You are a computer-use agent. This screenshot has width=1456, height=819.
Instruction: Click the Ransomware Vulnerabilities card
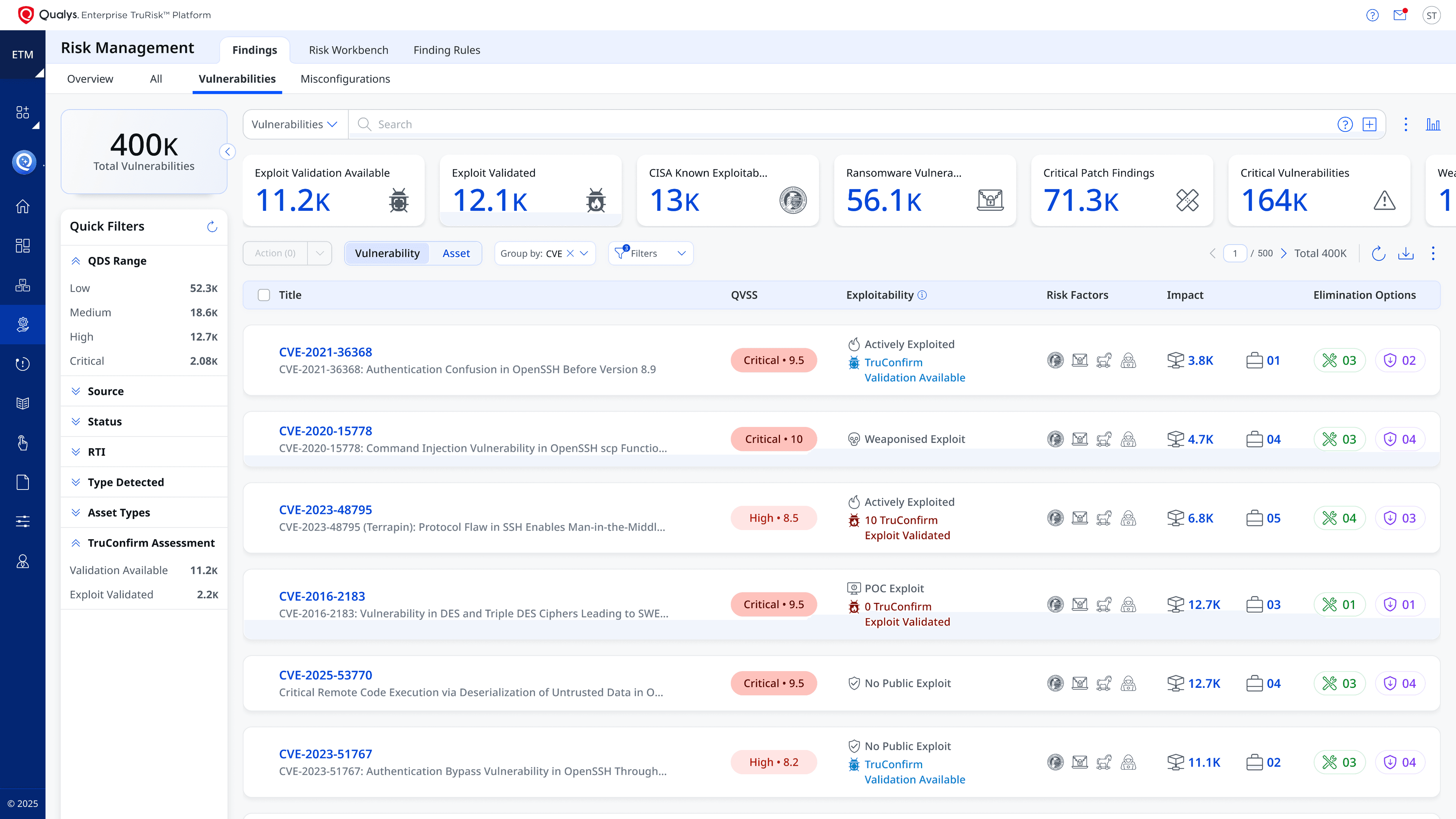(x=925, y=190)
